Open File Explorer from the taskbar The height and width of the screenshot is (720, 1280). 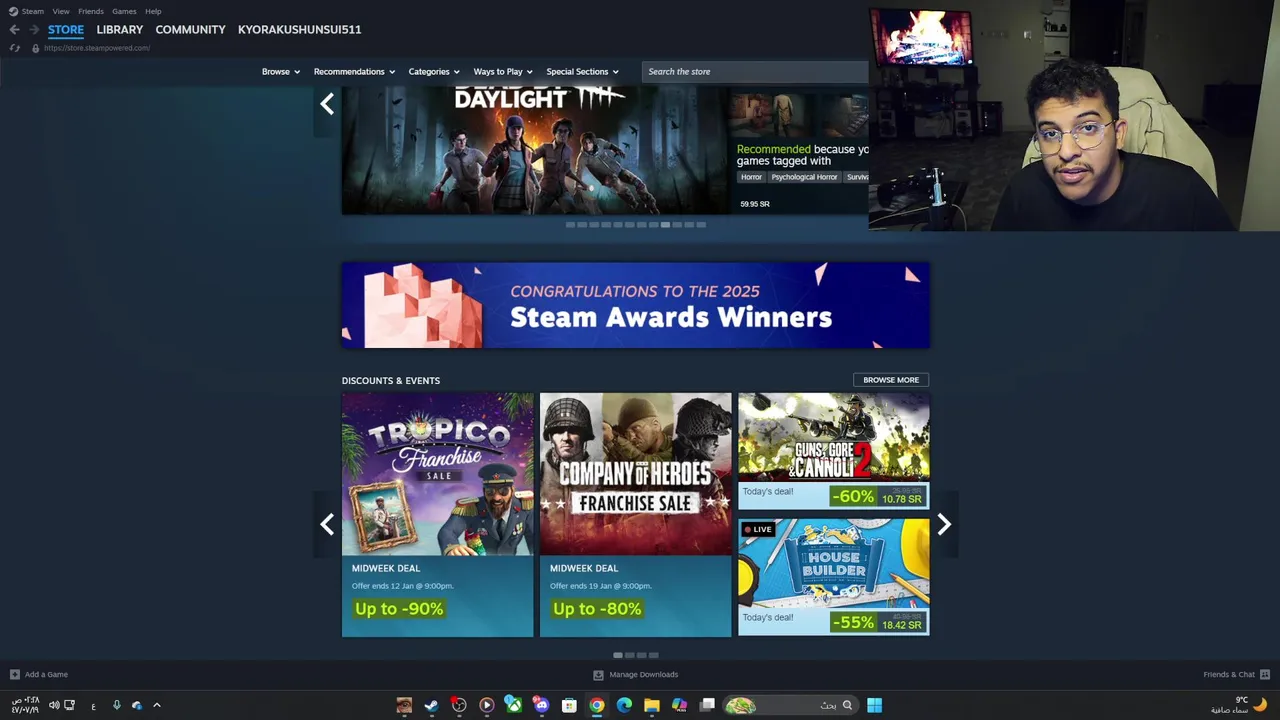[652, 705]
